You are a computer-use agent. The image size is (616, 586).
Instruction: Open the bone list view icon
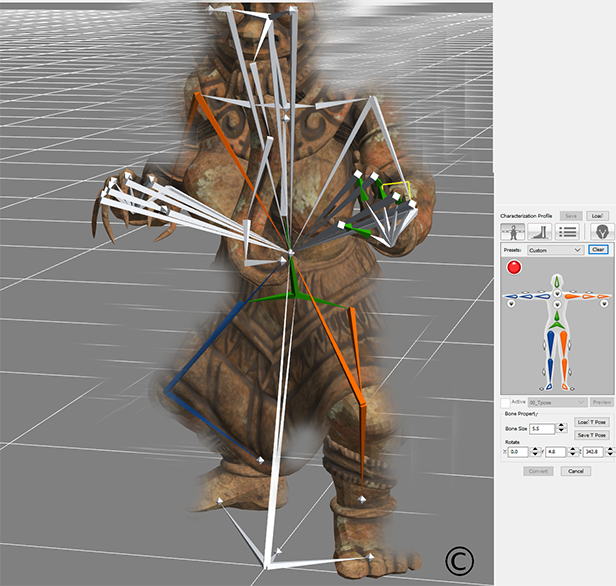click(567, 231)
